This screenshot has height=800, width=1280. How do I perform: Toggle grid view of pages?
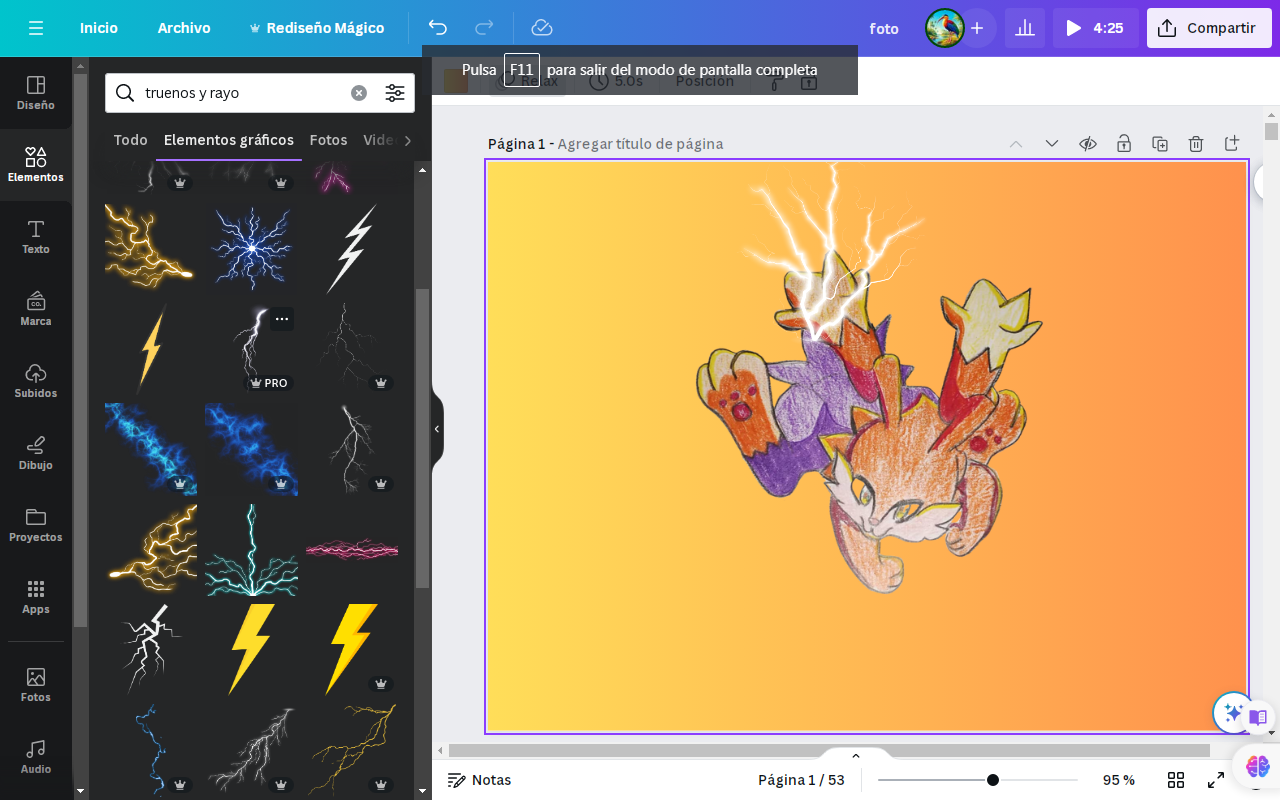(1176, 780)
